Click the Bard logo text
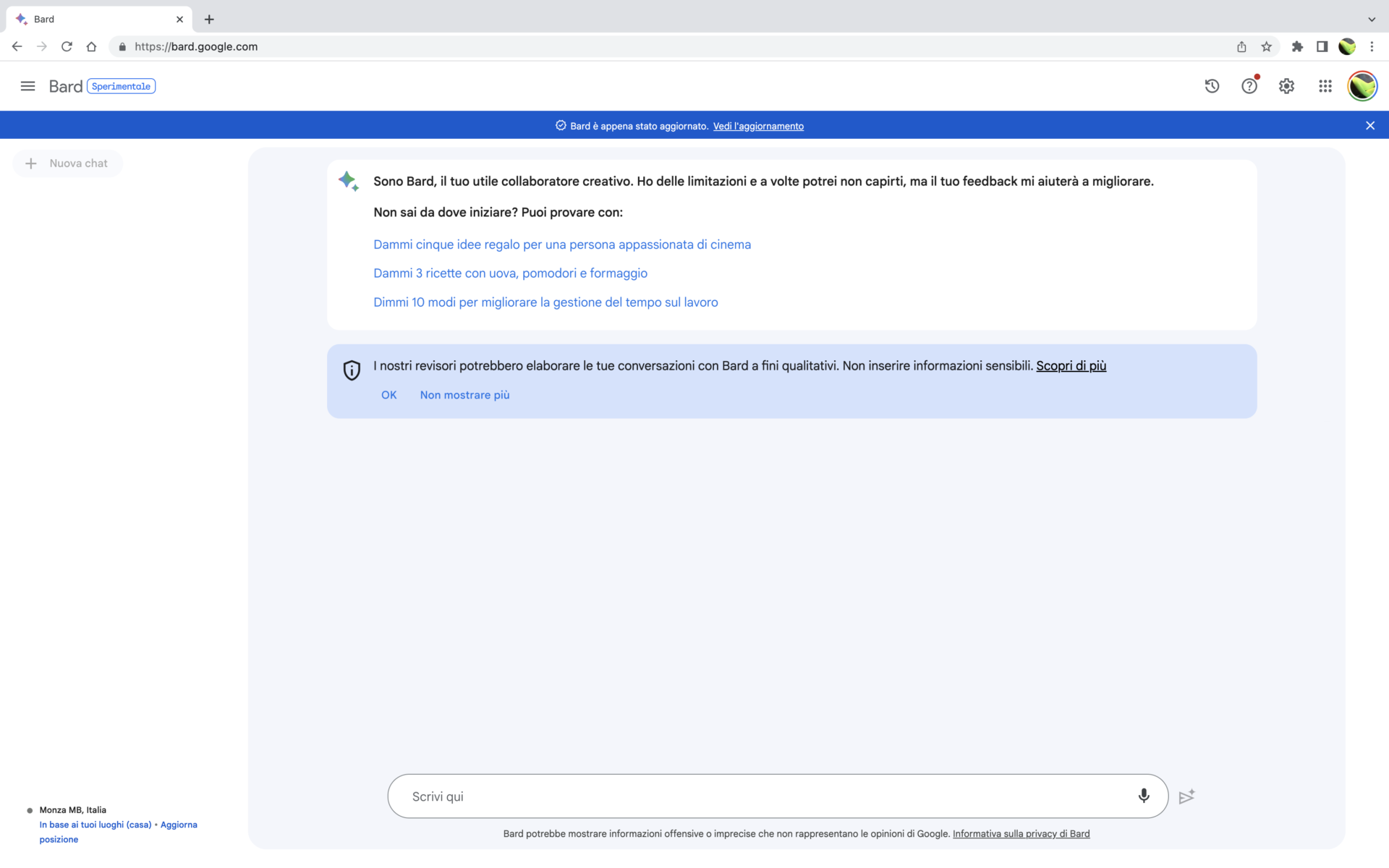 tap(66, 86)
